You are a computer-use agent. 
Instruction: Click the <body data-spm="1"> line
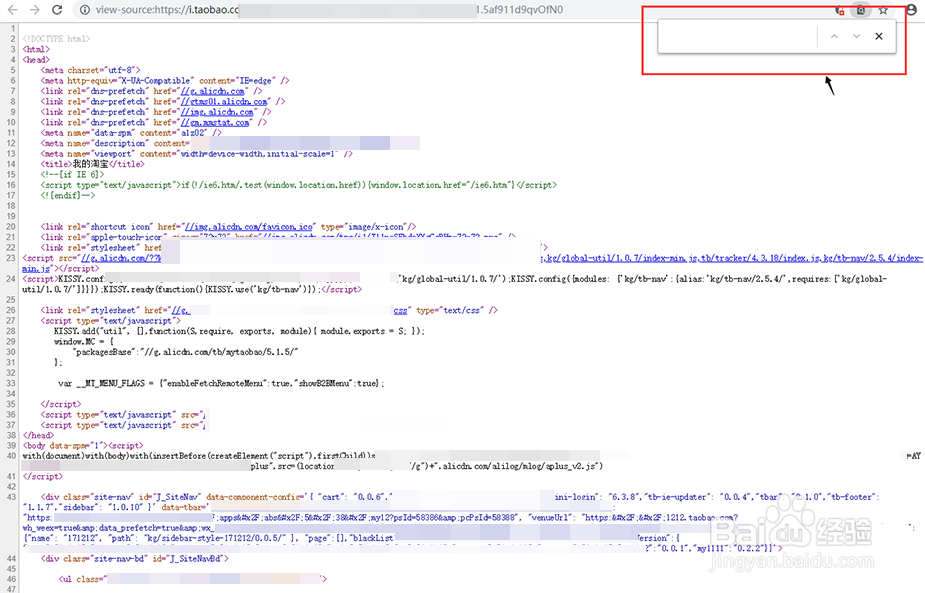tap(83, 446)
